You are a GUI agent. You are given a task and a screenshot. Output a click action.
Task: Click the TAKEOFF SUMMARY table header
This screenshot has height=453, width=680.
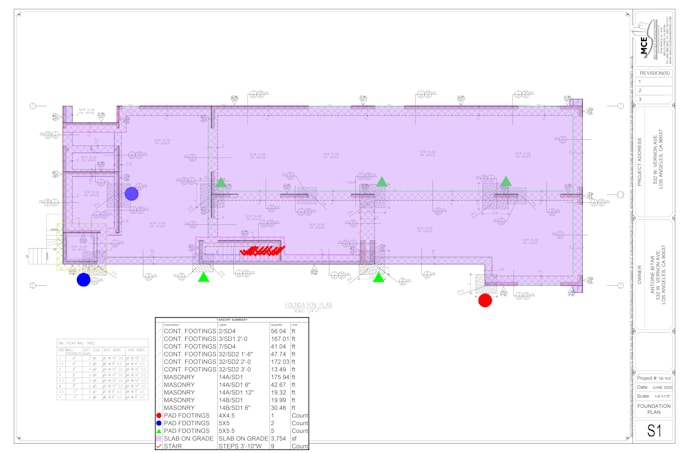coord(232,320)
